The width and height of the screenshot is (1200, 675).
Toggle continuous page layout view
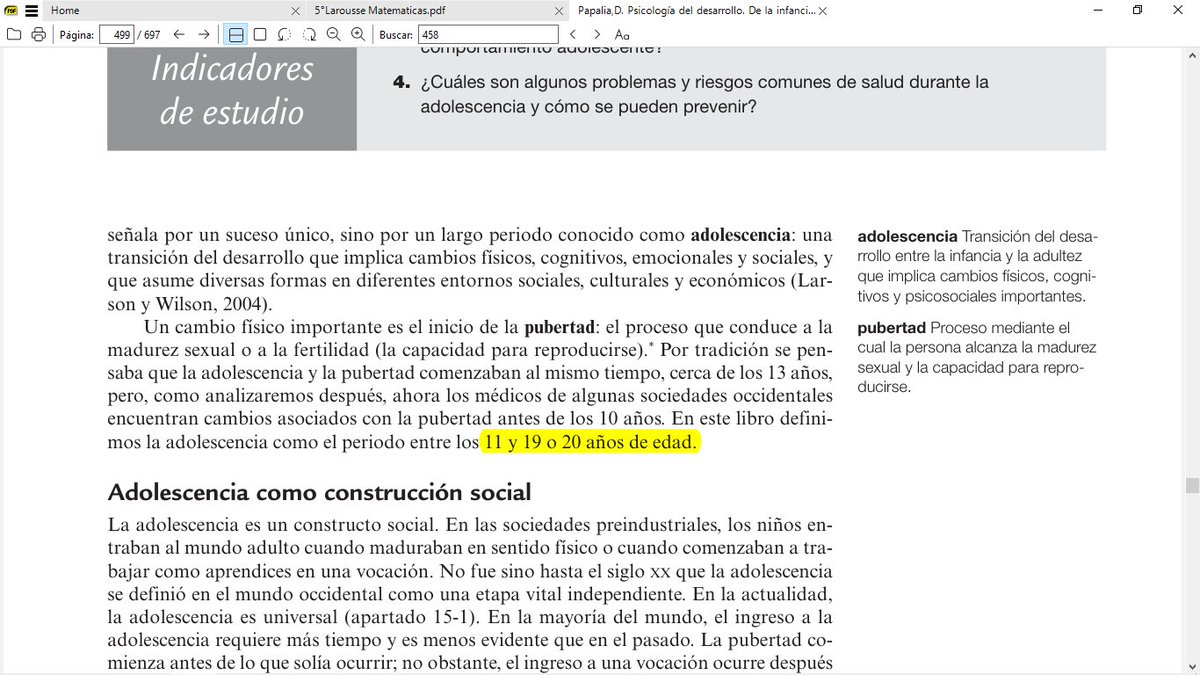[236, 34]
